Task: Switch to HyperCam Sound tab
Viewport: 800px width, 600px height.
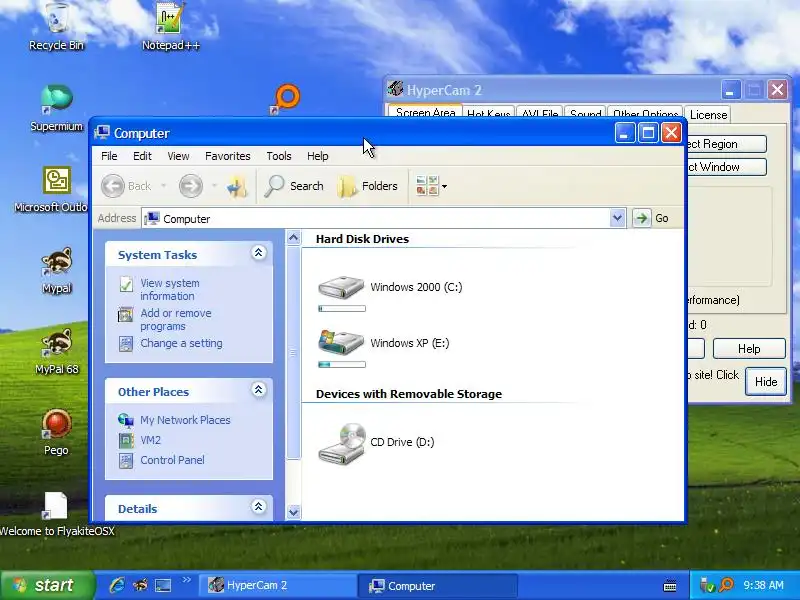Action: pos(586,114)
